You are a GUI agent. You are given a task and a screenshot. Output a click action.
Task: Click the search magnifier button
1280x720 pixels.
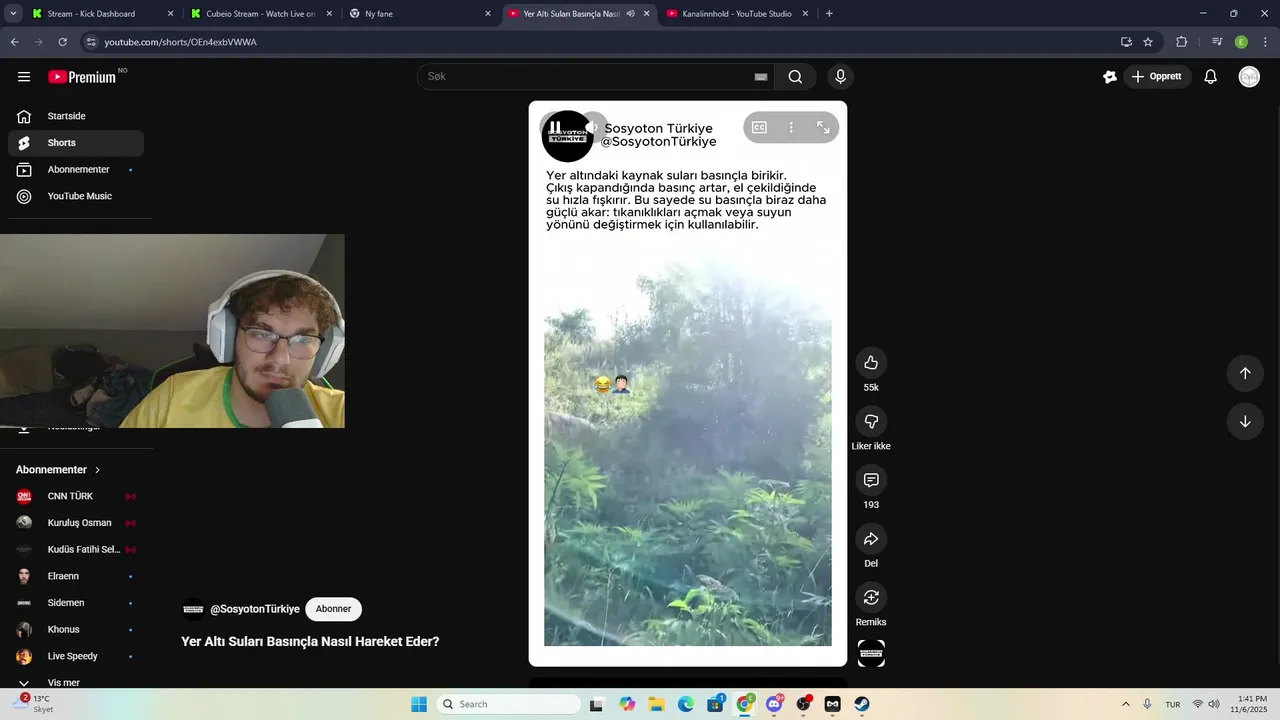point(795,77)
